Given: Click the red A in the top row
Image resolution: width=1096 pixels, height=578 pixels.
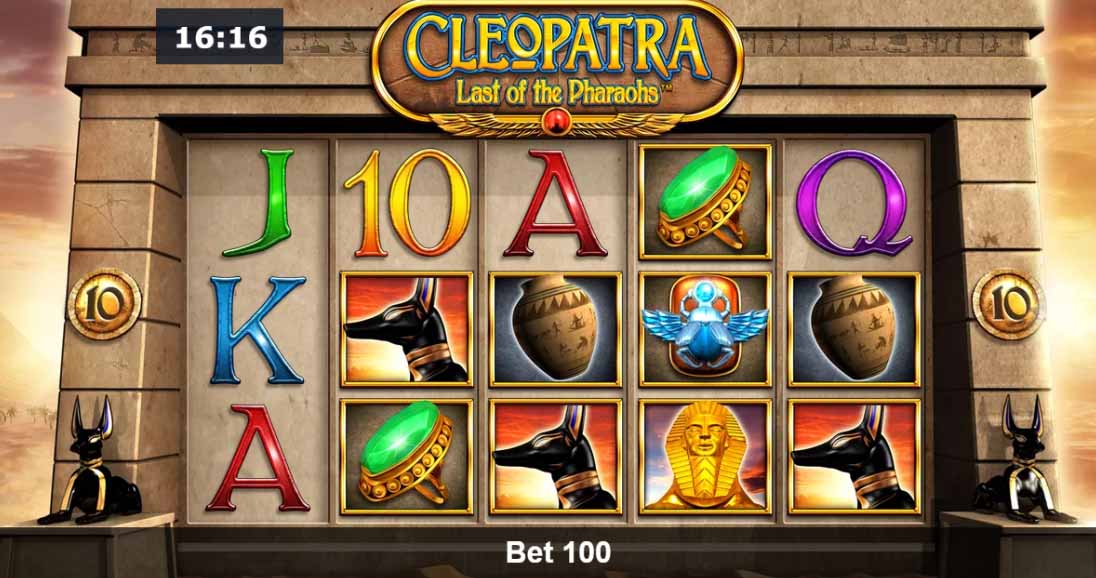Looking at the screenshot, I should coord(556,203).
